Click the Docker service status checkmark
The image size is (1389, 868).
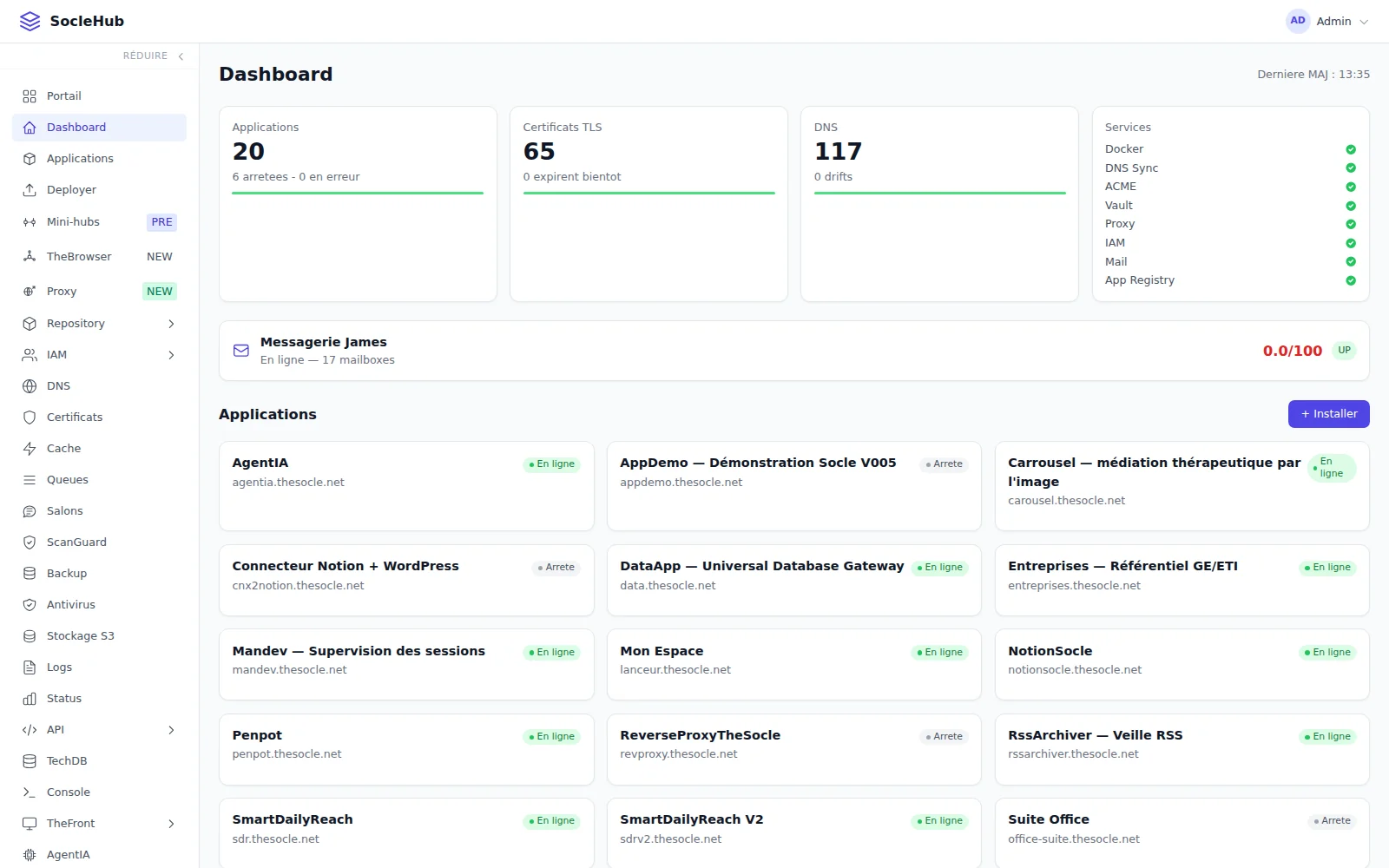pos(1351,149)
